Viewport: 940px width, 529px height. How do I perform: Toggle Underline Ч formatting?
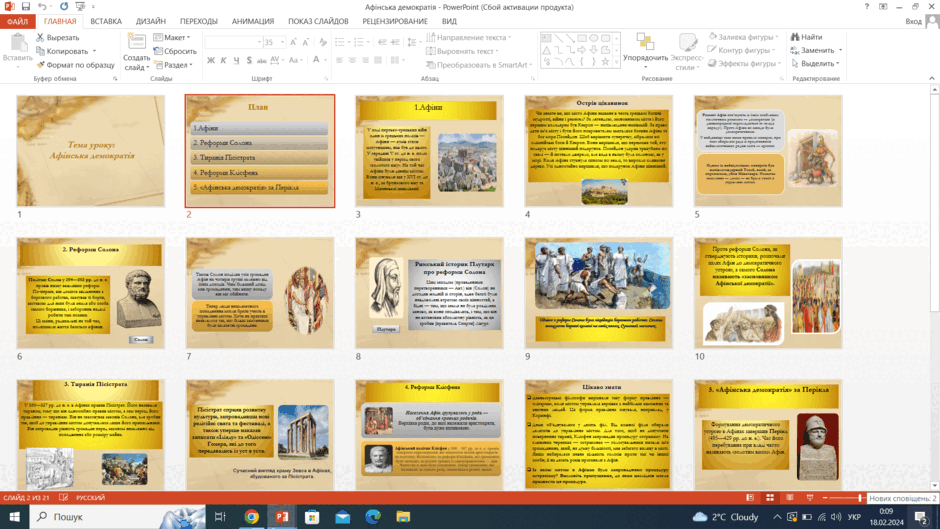pyautogui.click(x=236, y=60)
